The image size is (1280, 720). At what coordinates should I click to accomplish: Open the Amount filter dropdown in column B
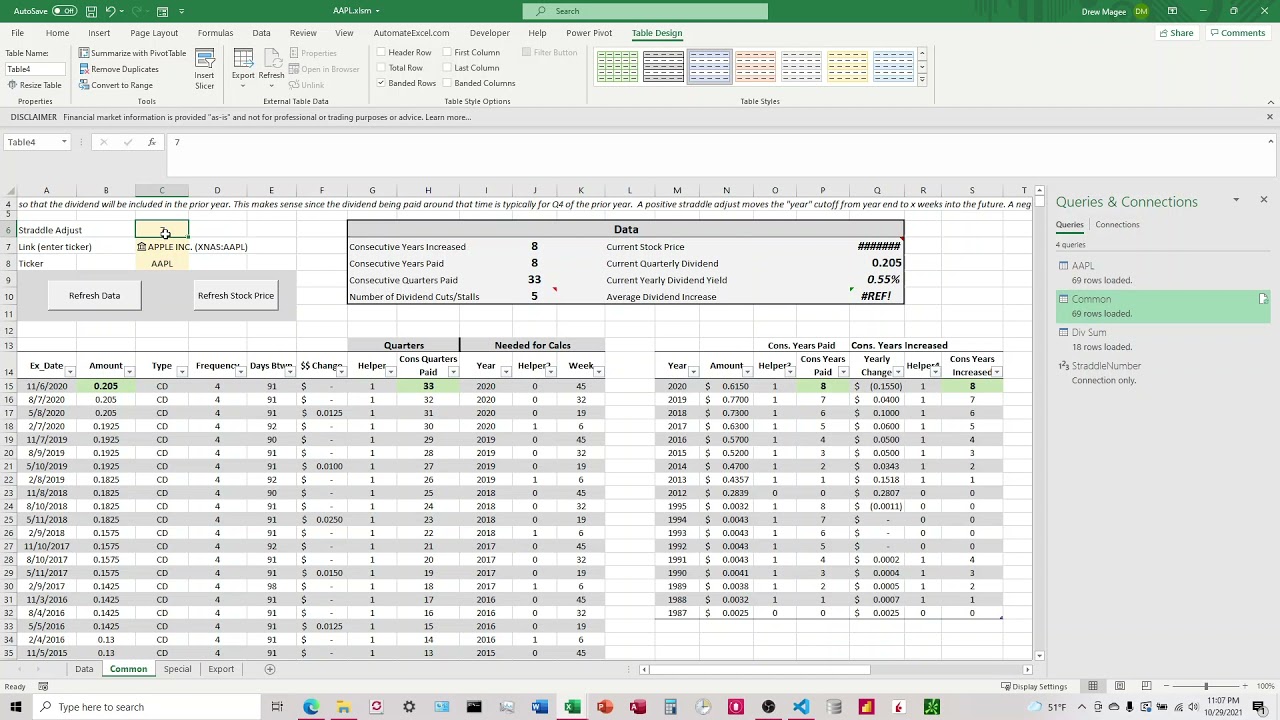pos(129,372)
